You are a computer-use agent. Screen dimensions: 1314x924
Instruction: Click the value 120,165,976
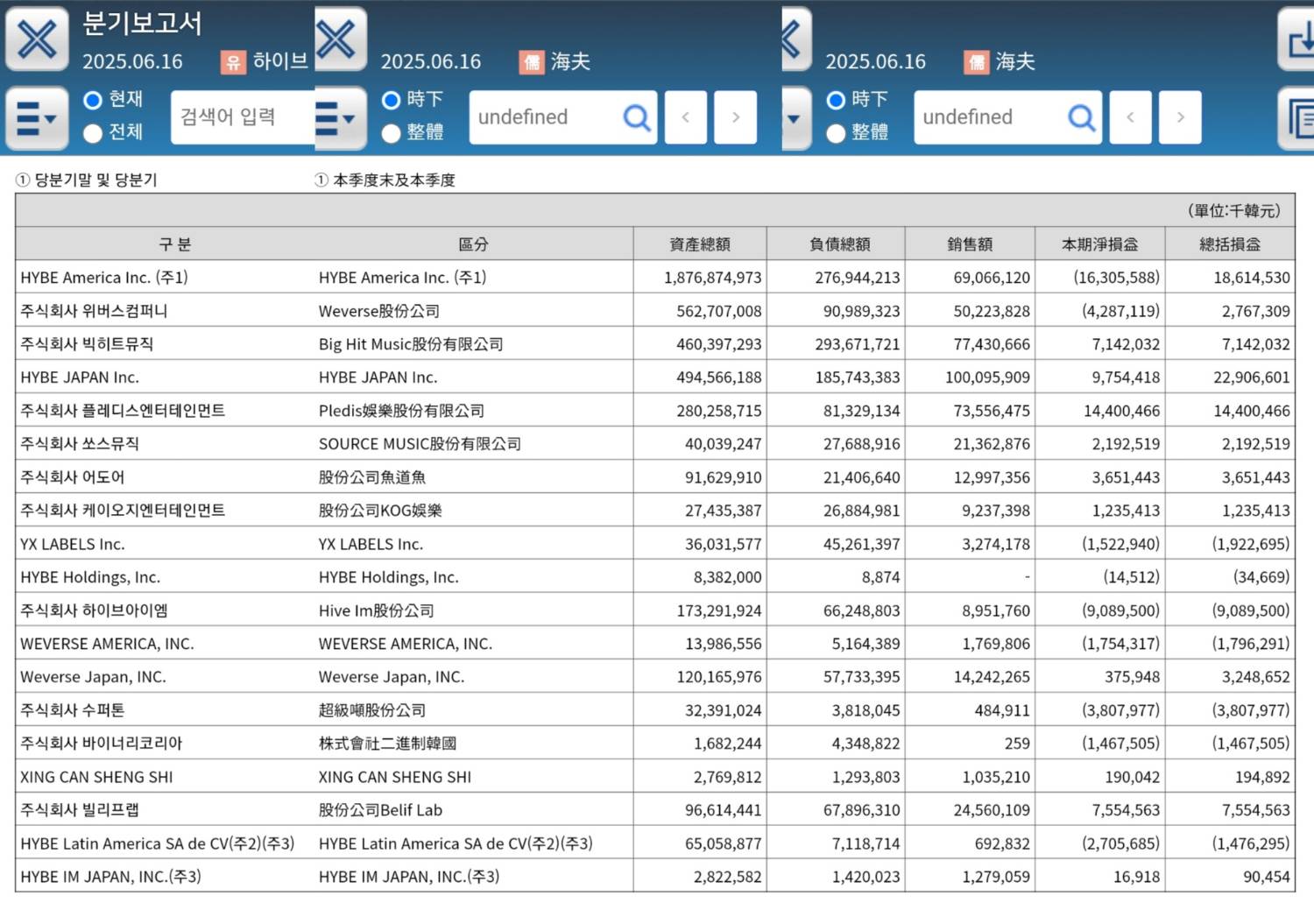[x=718, y=677]
